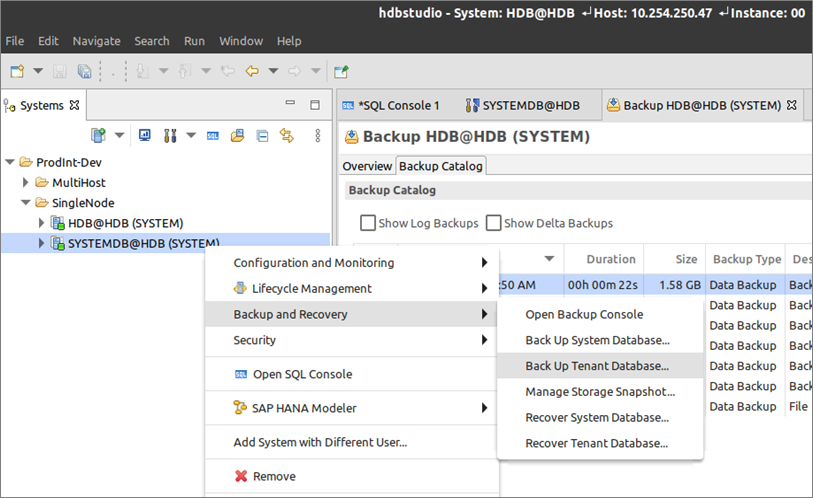The width and height of the screenshot is (813, 498).
Task: Collapse the SingleNode folder
Action: tap(25, 203)
